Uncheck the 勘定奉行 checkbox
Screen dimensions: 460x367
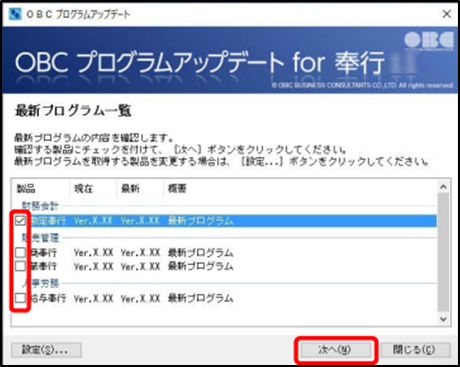[x=20, y=221]
